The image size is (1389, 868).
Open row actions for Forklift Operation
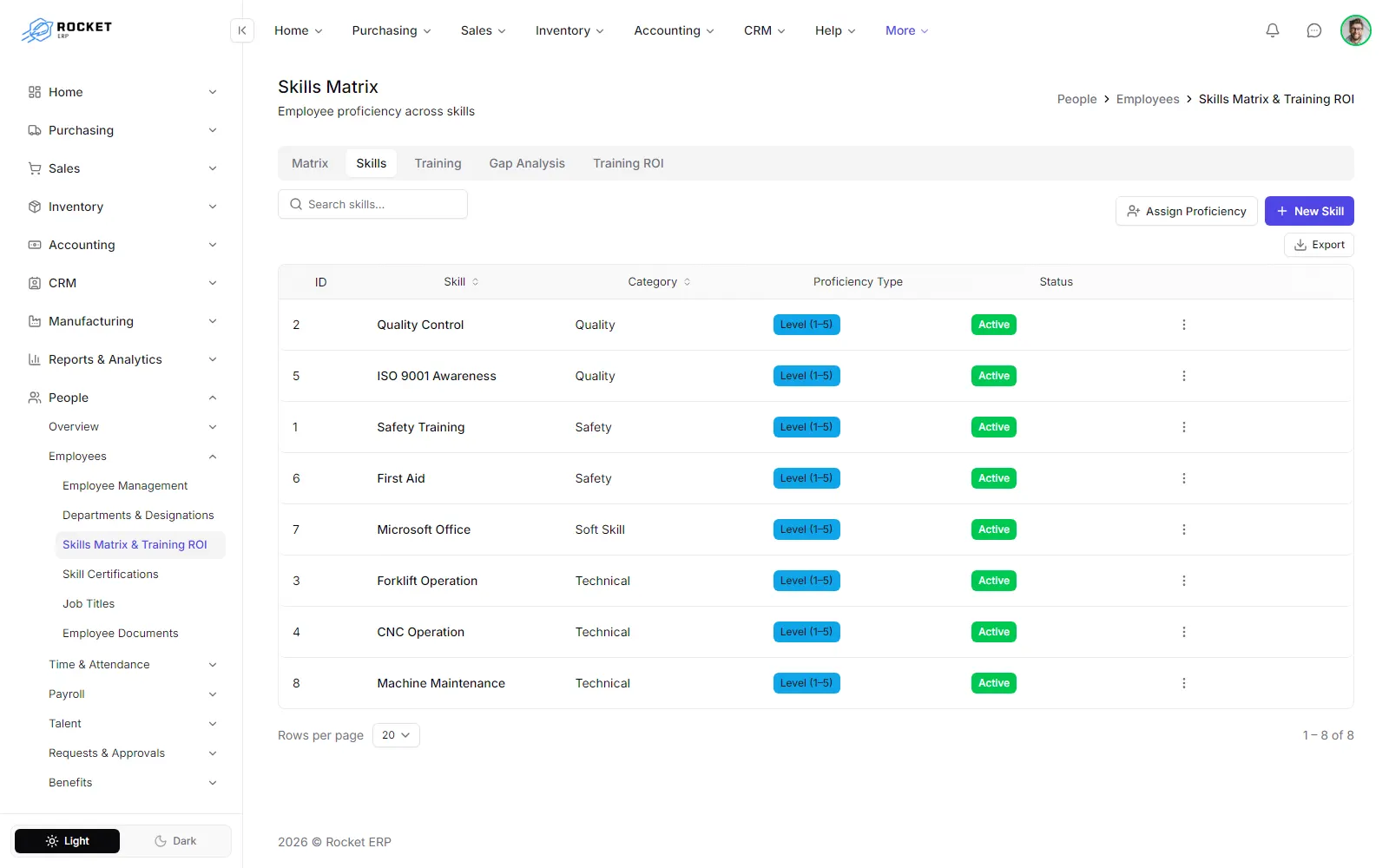1183,581
